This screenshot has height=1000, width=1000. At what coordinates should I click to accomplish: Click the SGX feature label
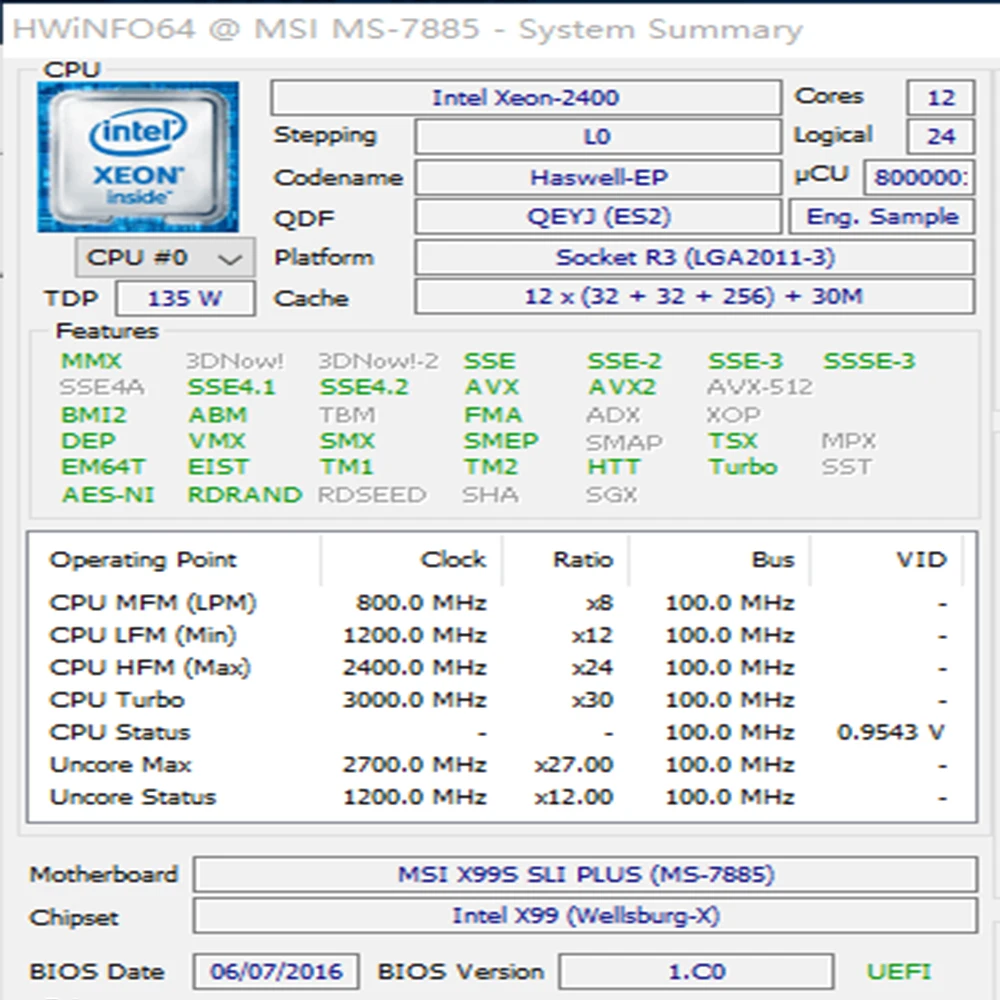click(611, 495)
